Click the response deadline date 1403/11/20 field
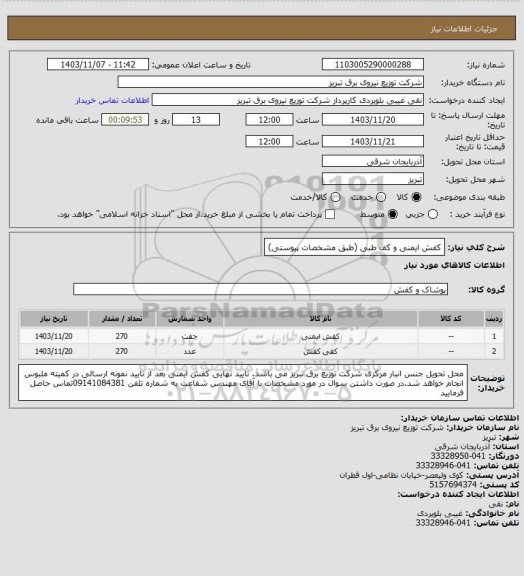The height and width of the screenshot is (576, 524). [x=373, y=120]
